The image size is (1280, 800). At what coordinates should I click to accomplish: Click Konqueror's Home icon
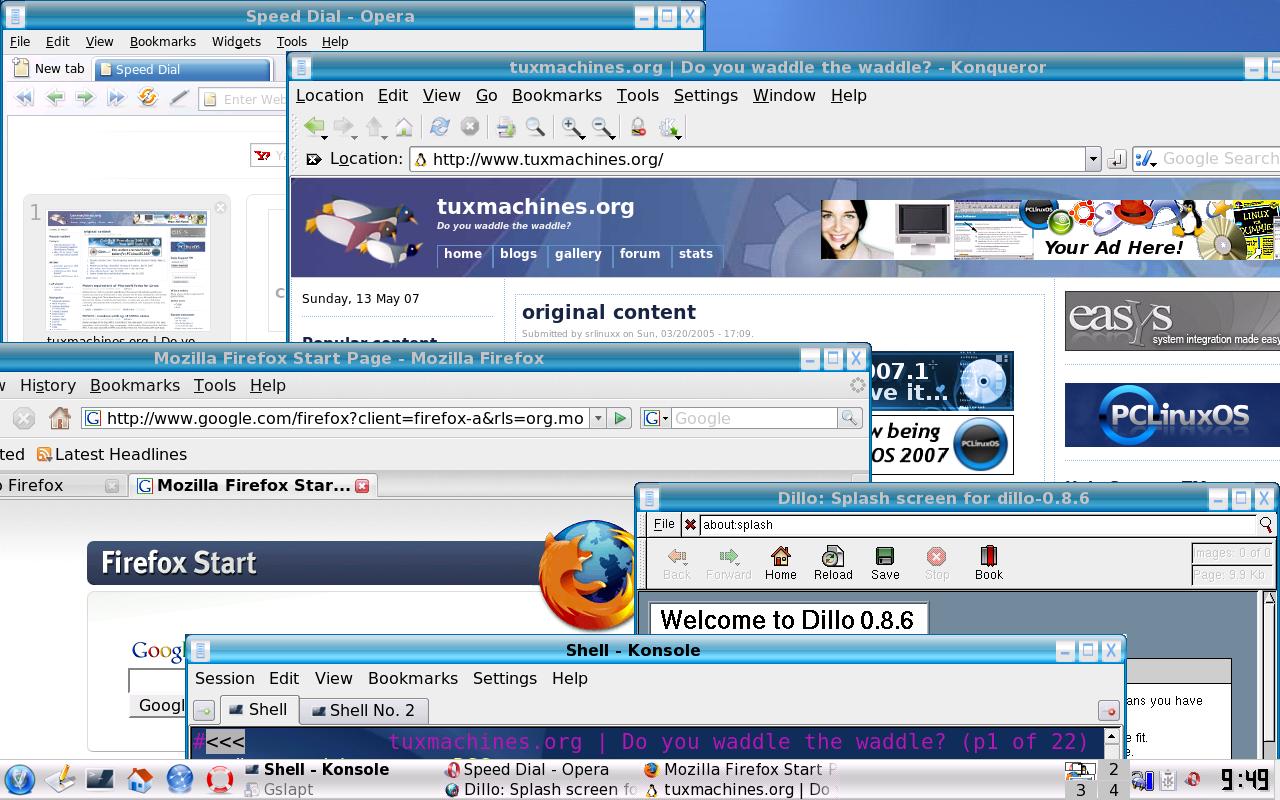pyautogui.click(x=404, y=127)
